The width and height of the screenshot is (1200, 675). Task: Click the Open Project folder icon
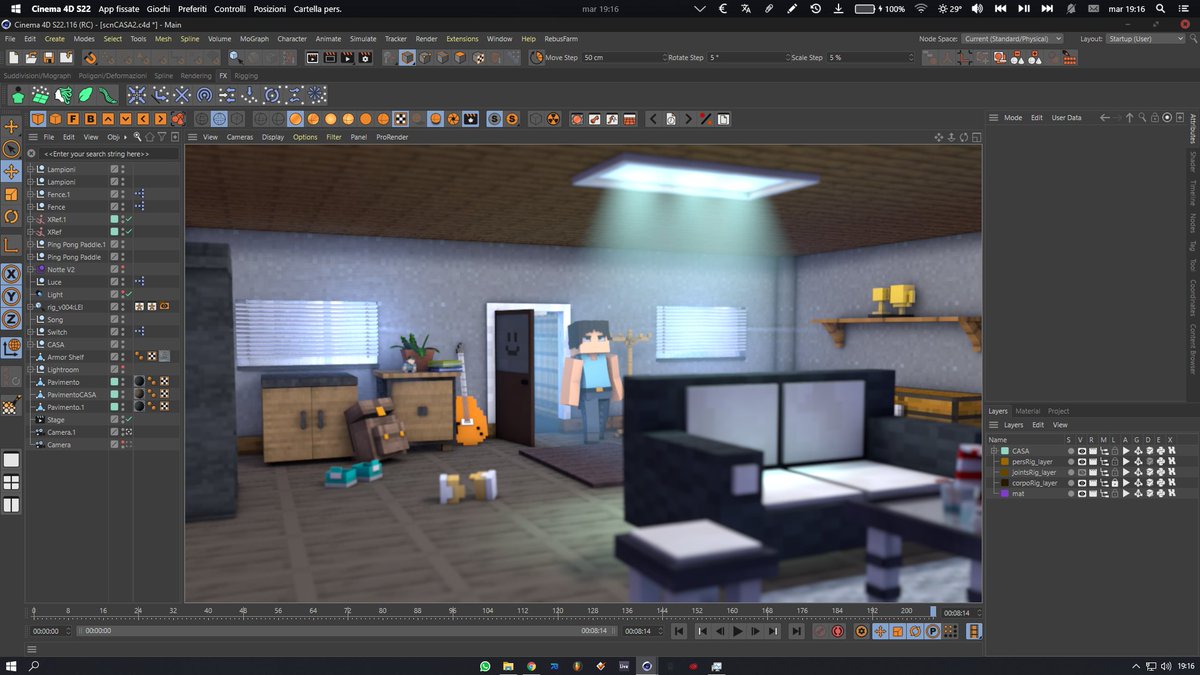click(30, 58)
